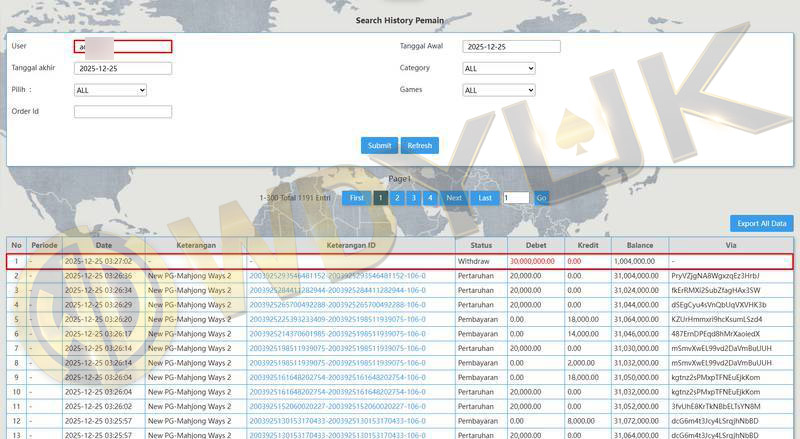The image size is (800, 439).
Task: Open the Category dropdown
Action: coord(498,68)
